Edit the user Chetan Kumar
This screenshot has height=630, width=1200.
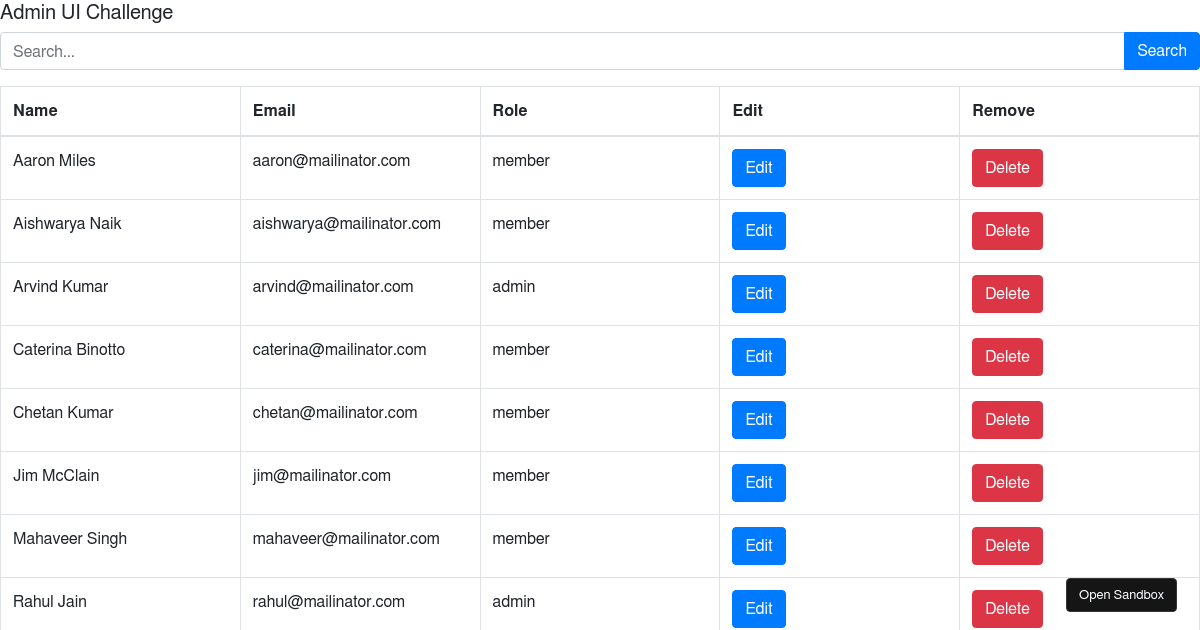pyautogui.click(x=758, y=419)
